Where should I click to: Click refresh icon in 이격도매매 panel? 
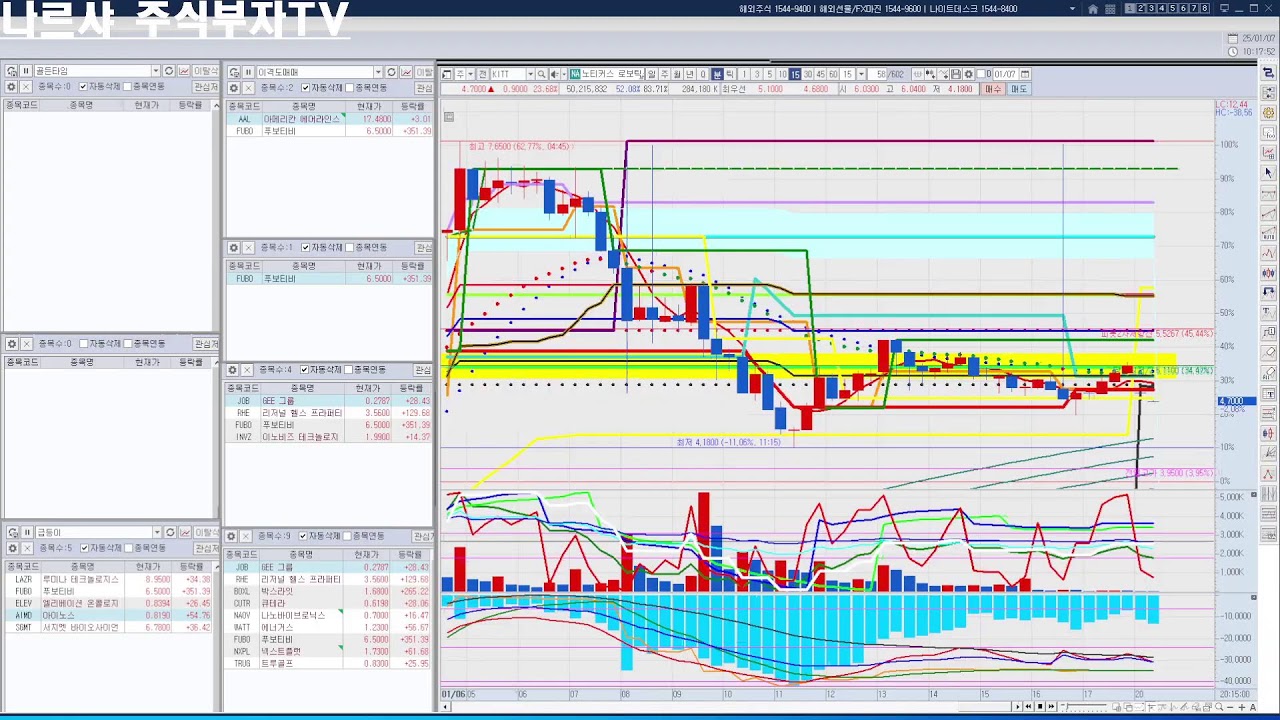(391, 72)
